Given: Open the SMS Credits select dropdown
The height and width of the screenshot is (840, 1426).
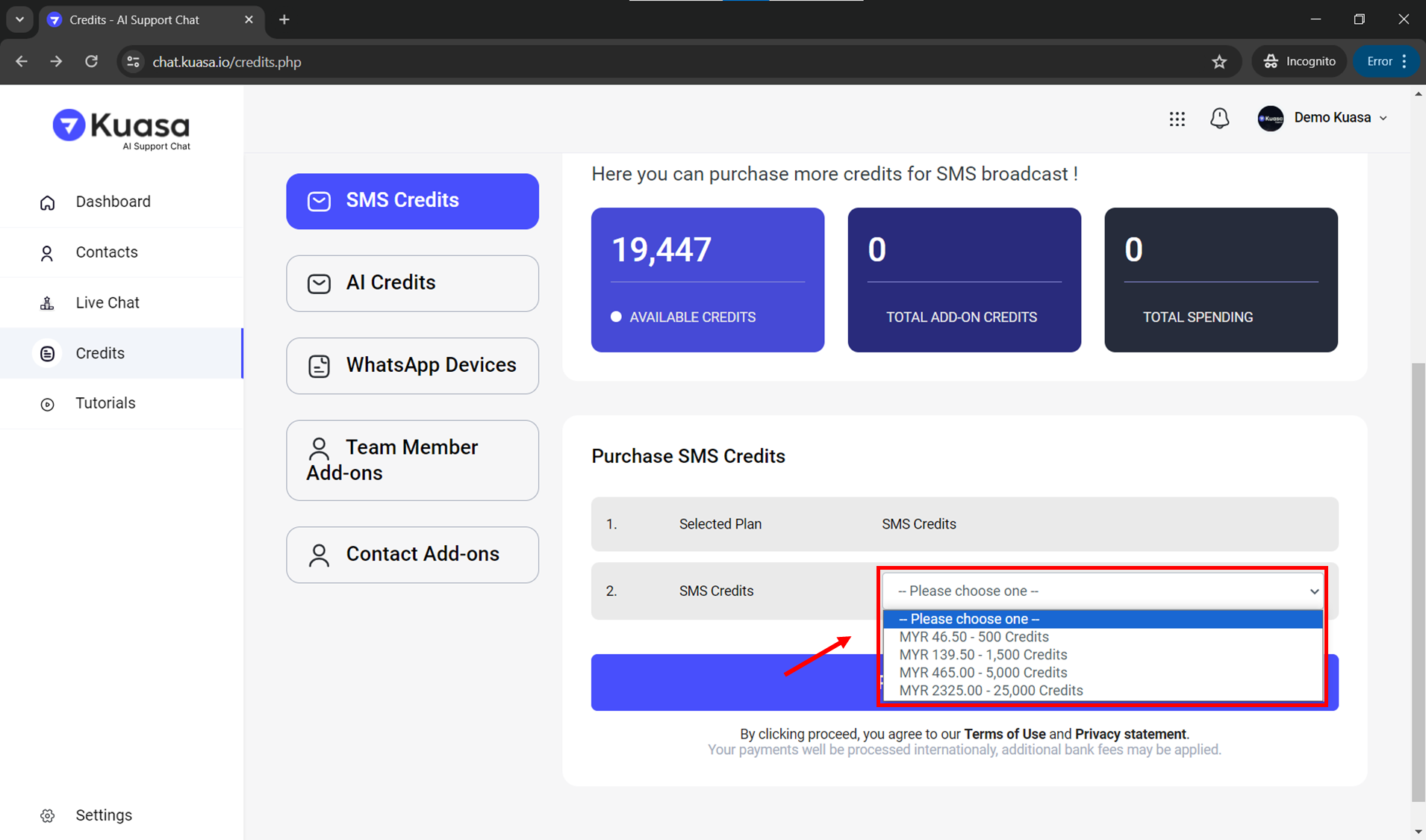Looking at the screenshot, I should point(1102,591).
